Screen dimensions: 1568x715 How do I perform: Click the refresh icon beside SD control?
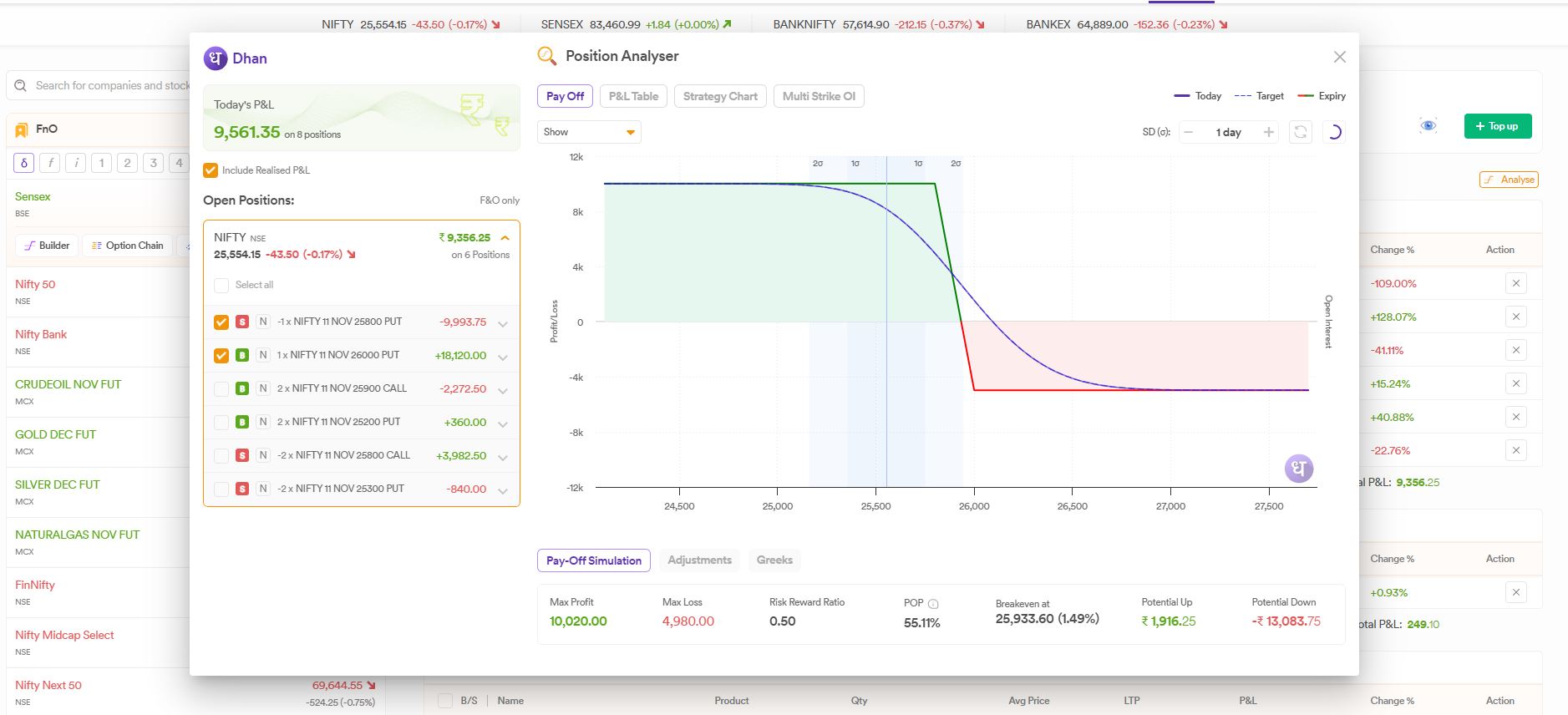point(1300,132)
